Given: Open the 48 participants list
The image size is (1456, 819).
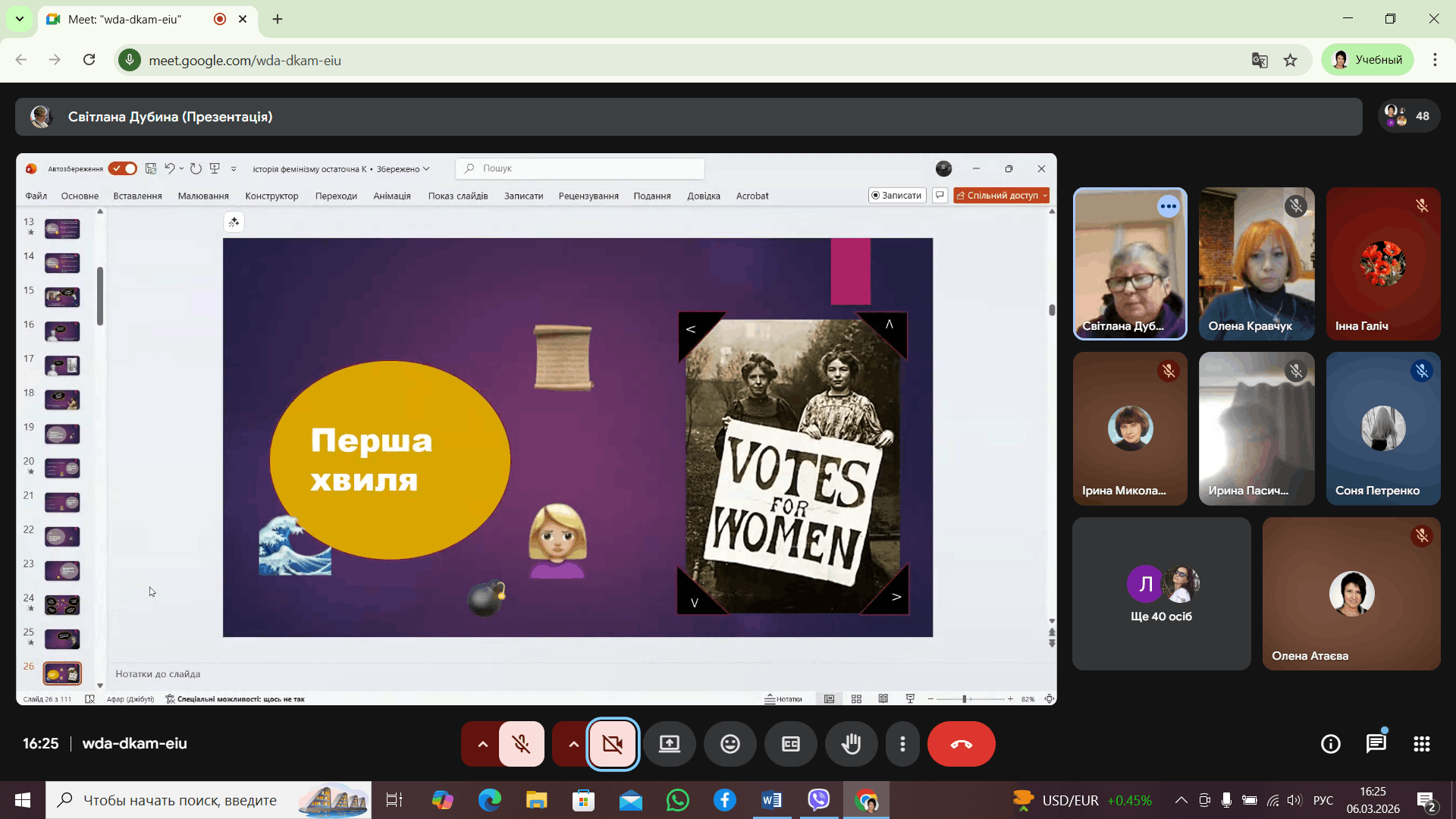Looking at the screenshot, I should [1408, 116].
